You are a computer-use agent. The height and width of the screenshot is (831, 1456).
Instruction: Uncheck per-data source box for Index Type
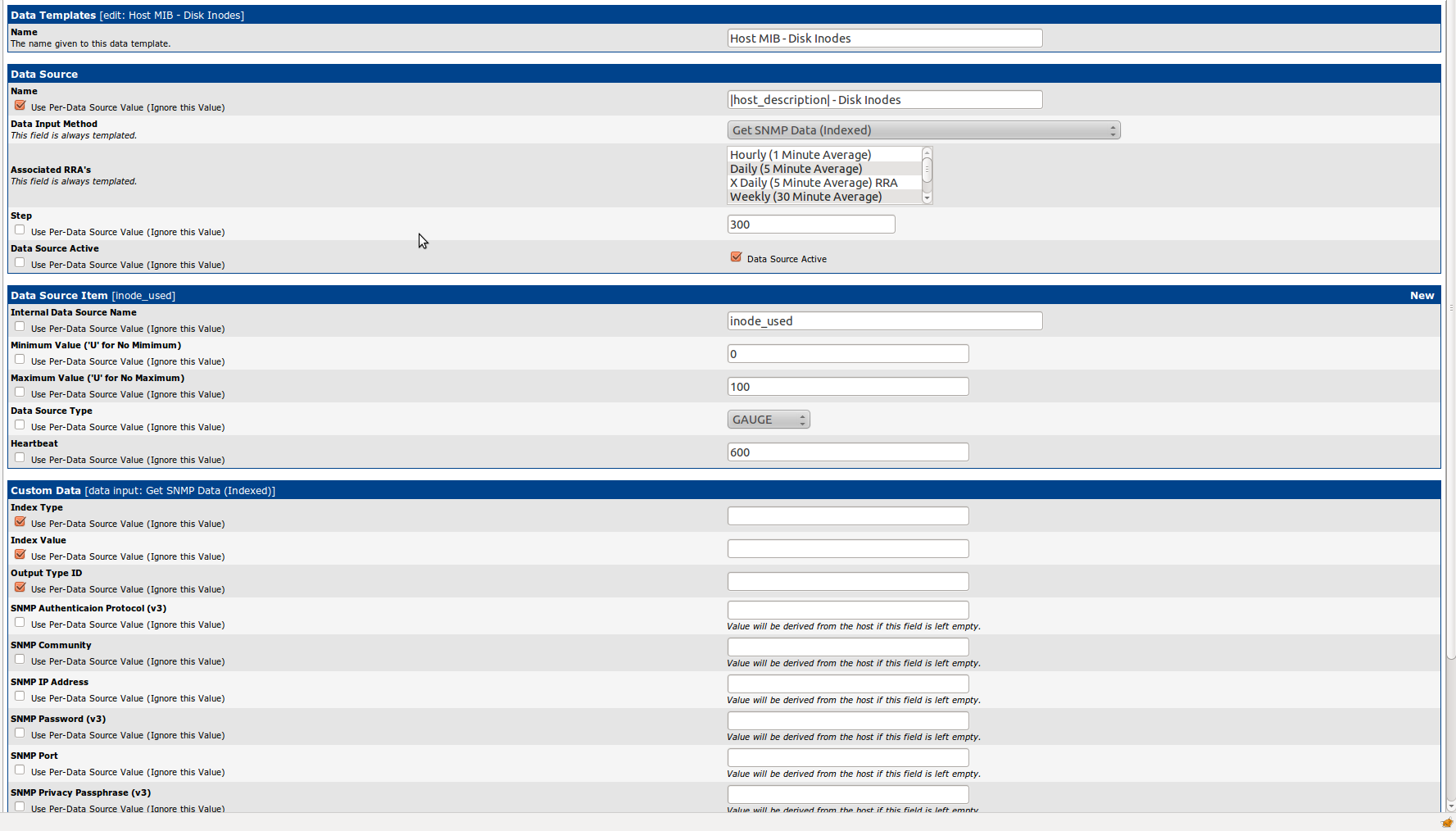[20, 522]
